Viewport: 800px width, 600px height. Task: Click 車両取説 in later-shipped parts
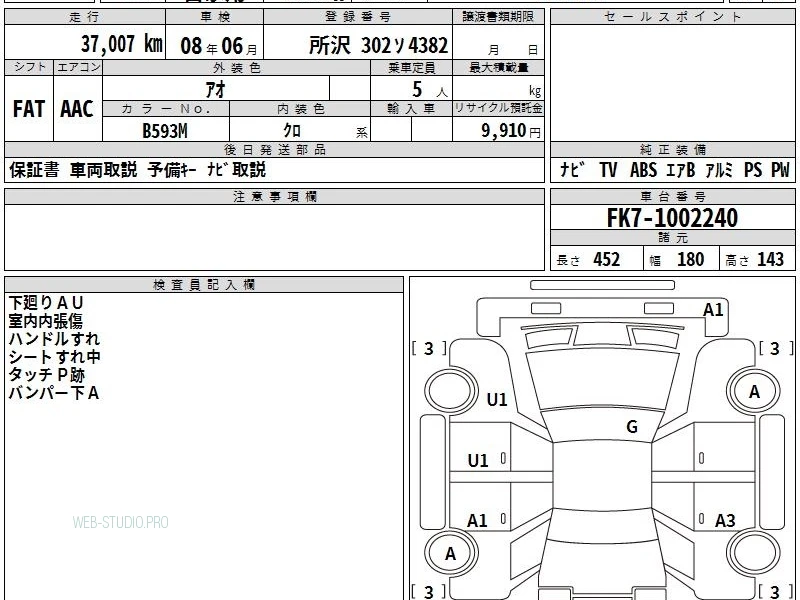pos(104,169)
